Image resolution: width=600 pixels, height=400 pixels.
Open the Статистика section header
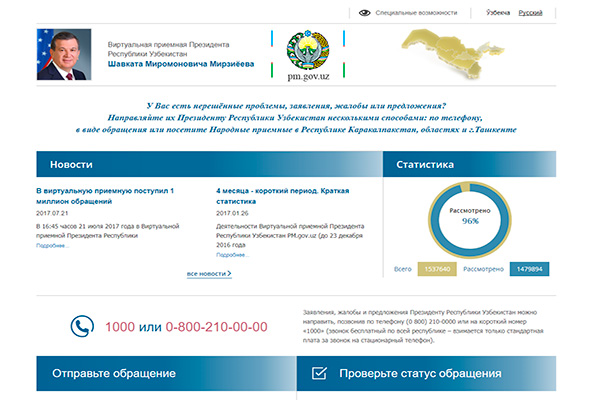pyautogui.click(x=426, y=164)
